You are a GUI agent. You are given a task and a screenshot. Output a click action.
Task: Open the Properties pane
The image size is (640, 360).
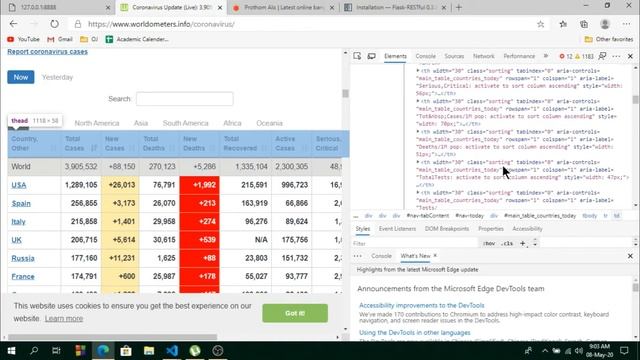(x=491, y=229)
